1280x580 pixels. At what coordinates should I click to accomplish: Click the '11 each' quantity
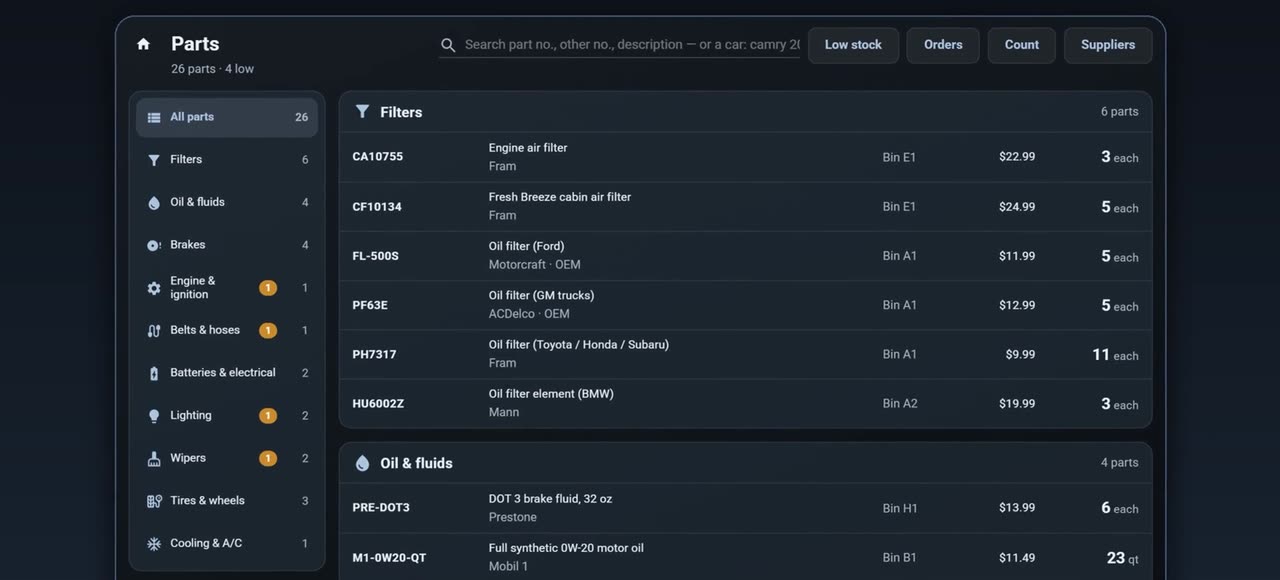pos(1115,355)
